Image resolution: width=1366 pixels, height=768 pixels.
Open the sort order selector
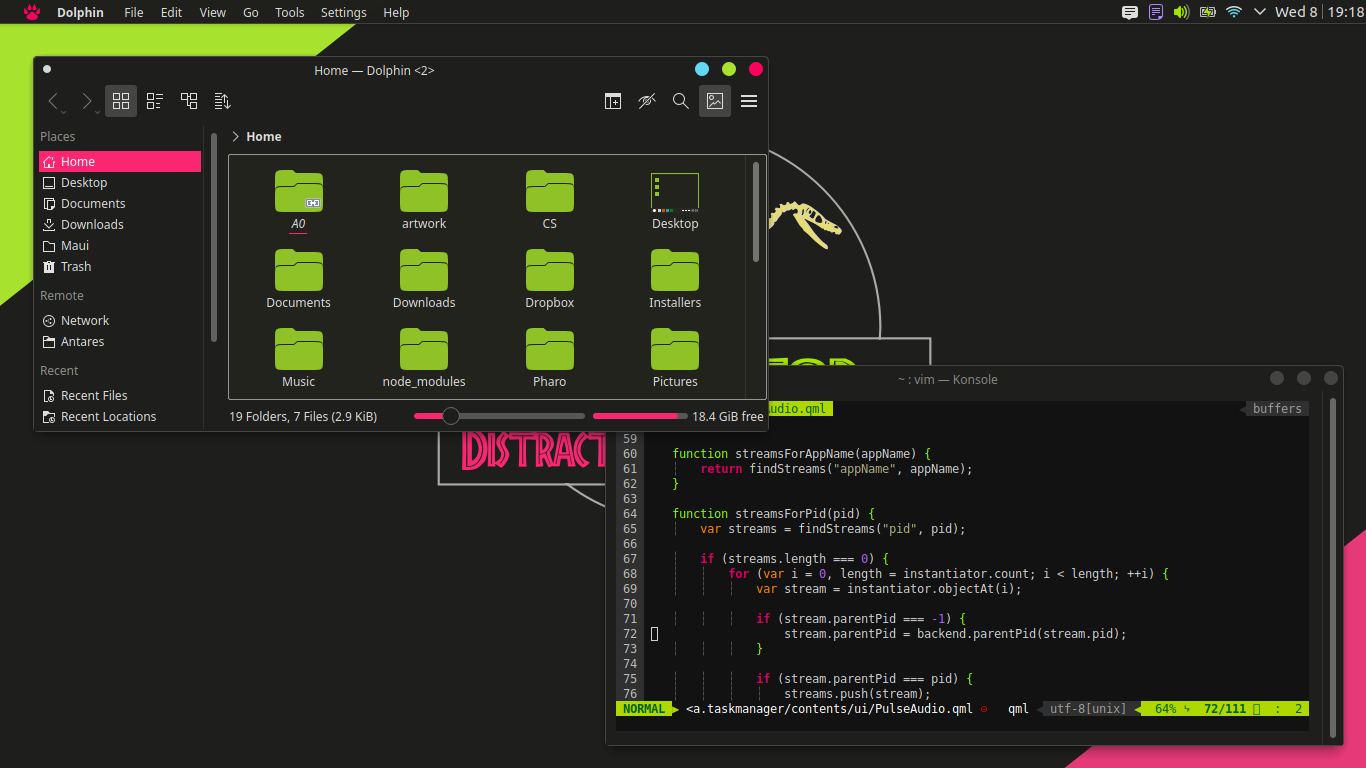222,100
